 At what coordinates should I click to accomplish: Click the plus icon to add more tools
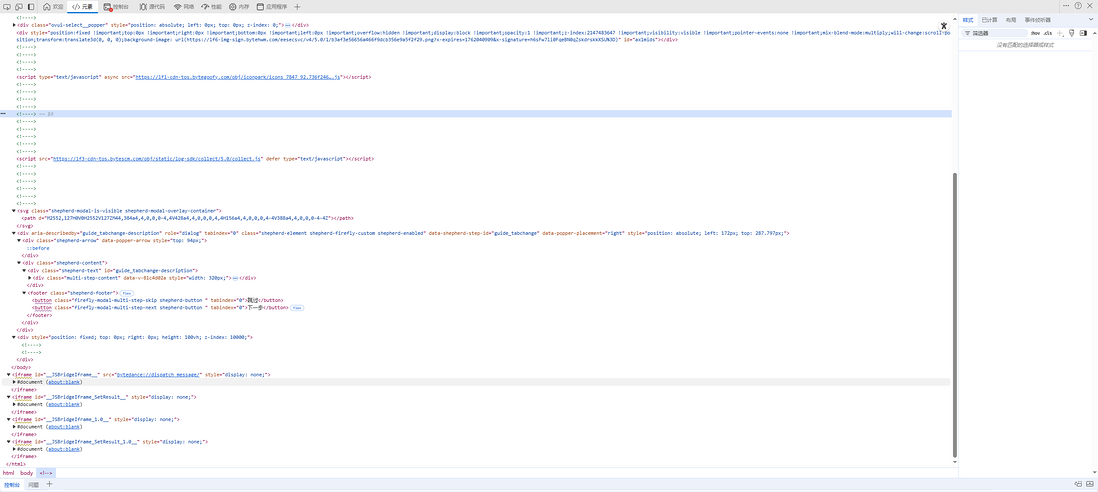(x=297, y=6)
